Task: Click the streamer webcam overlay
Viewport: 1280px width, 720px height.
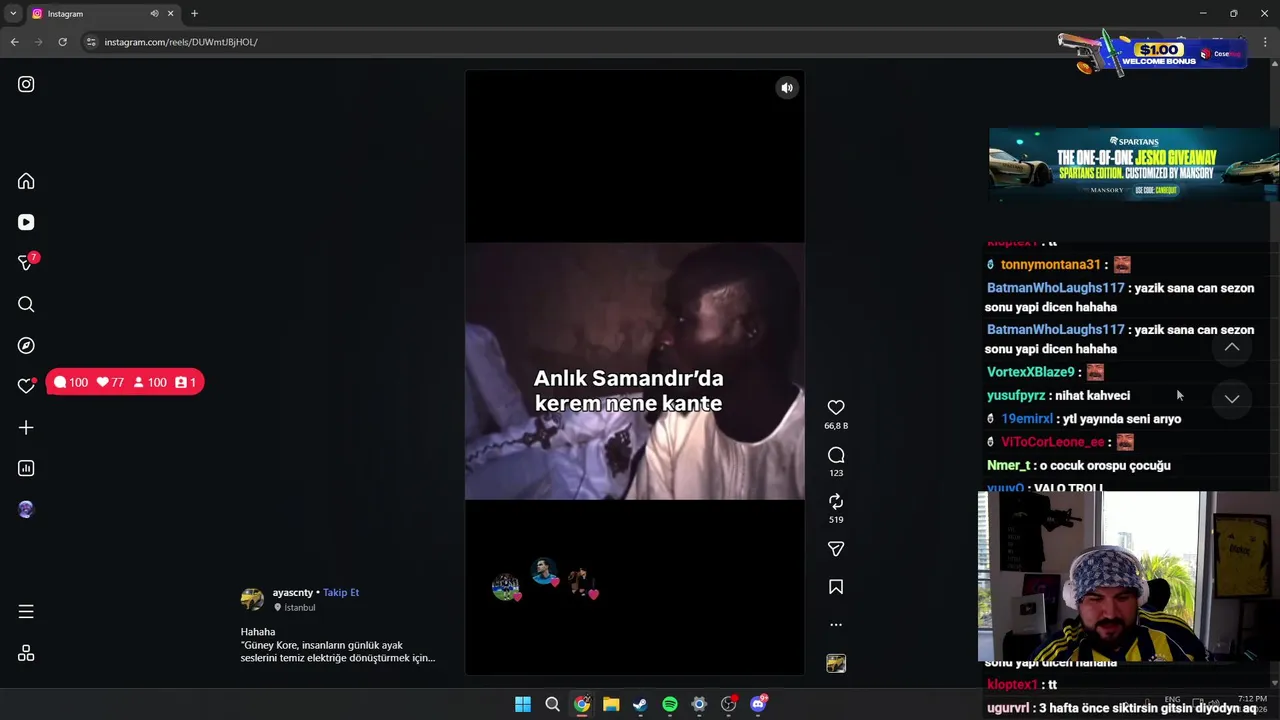Action: [1129, 576]
